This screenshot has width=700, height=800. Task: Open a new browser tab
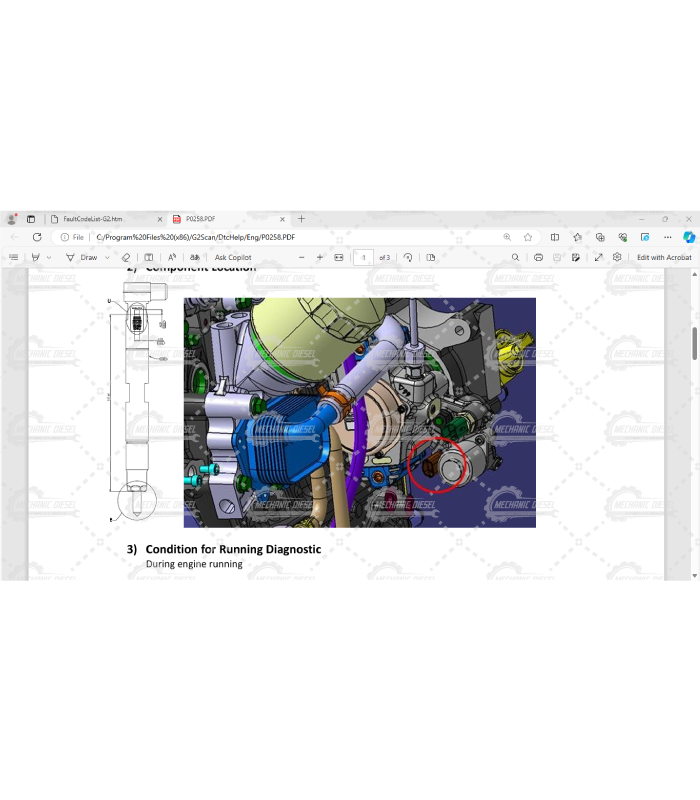(302, 219)
